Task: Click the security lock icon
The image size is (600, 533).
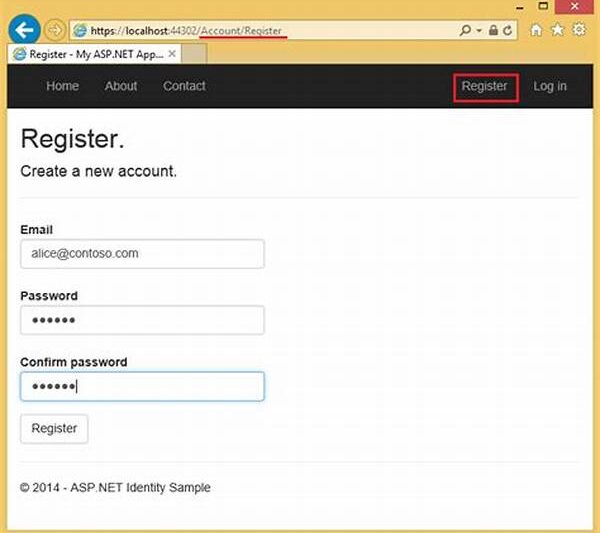Action: click(x=493, y=30)
